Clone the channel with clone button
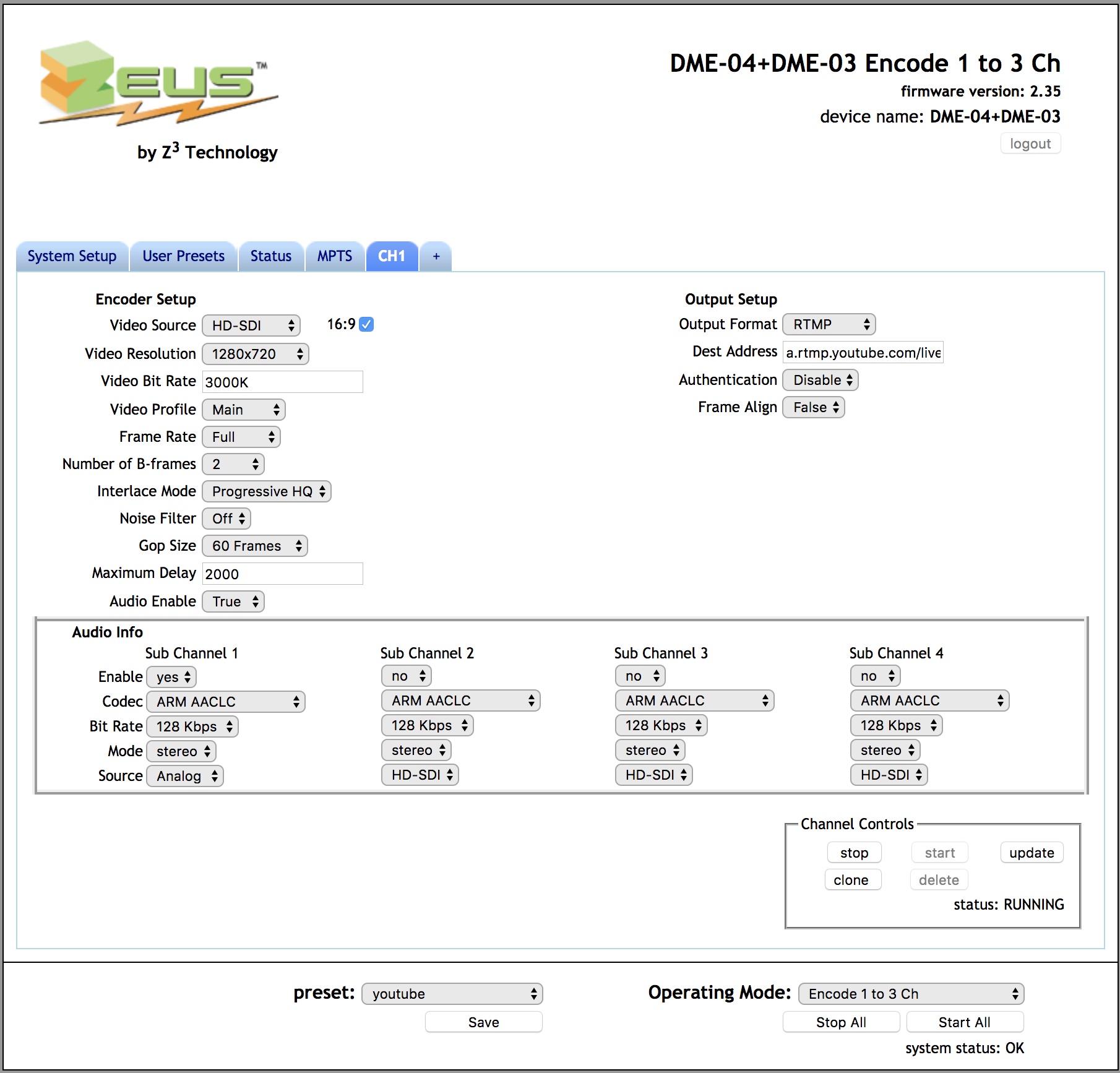Image resolution: width=1120 pixels, height=1073 pixels. 853,880
